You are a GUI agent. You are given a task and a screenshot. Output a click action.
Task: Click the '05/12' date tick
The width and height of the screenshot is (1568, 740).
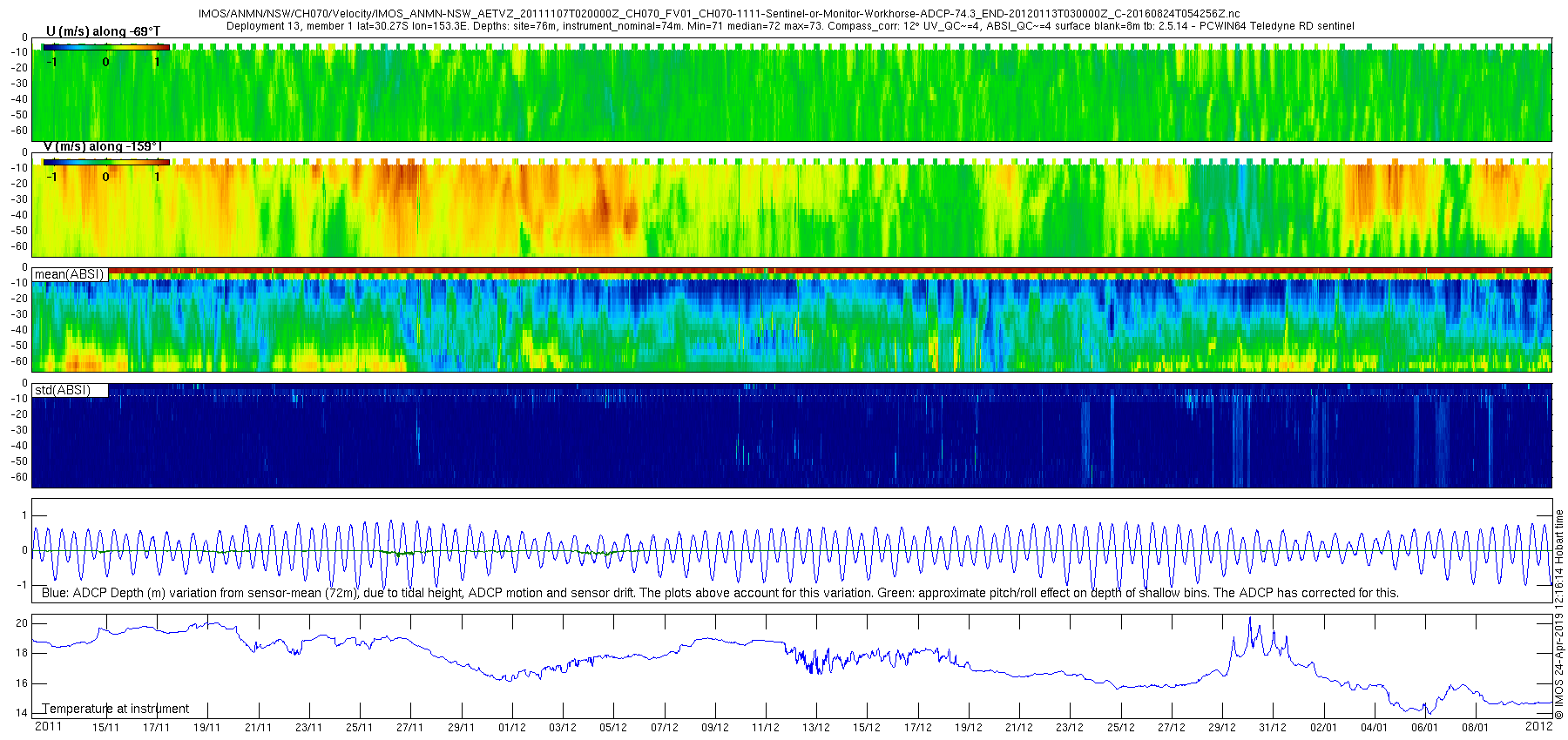(x=612, y=728)
